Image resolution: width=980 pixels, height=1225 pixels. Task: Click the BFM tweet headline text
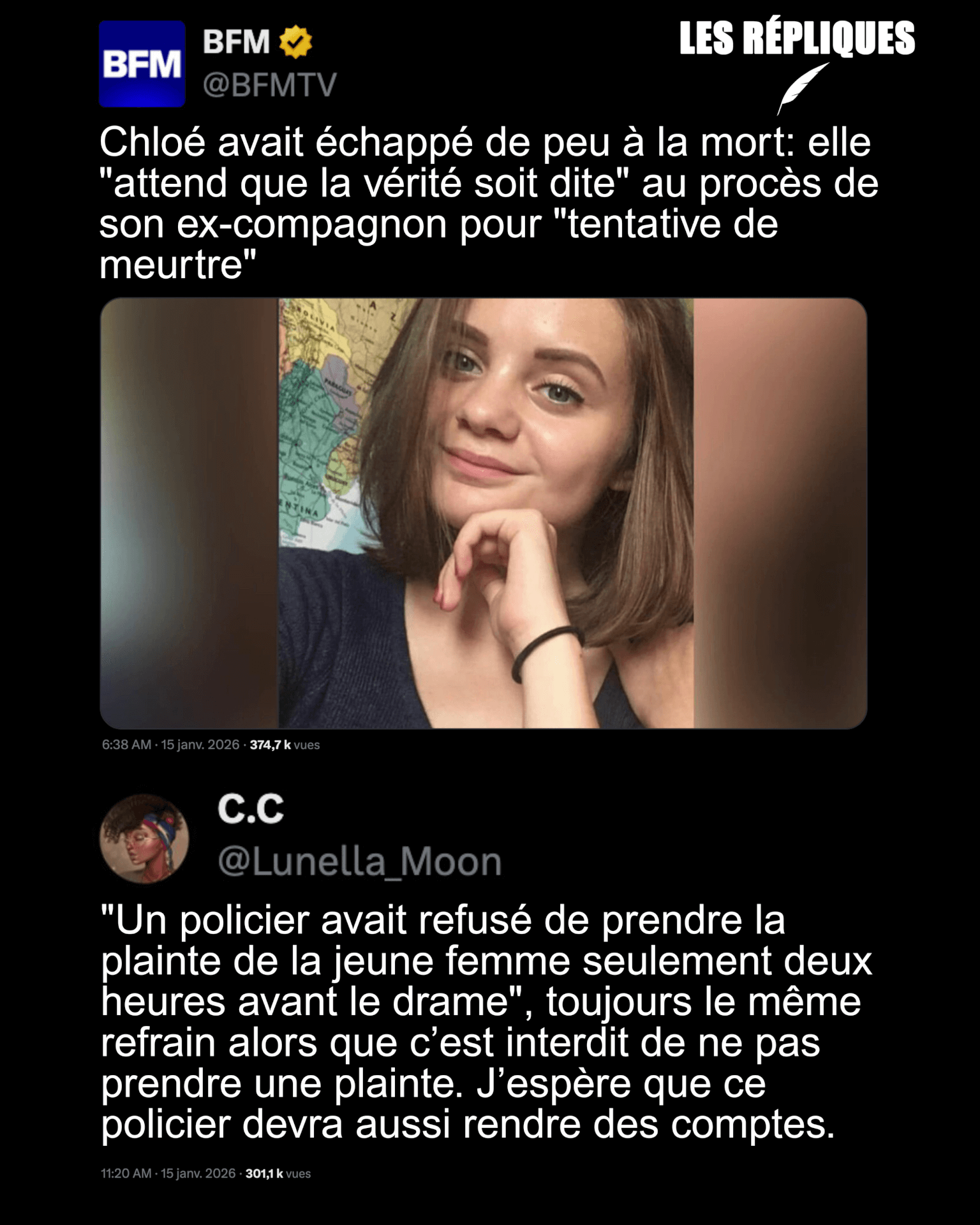489,203
